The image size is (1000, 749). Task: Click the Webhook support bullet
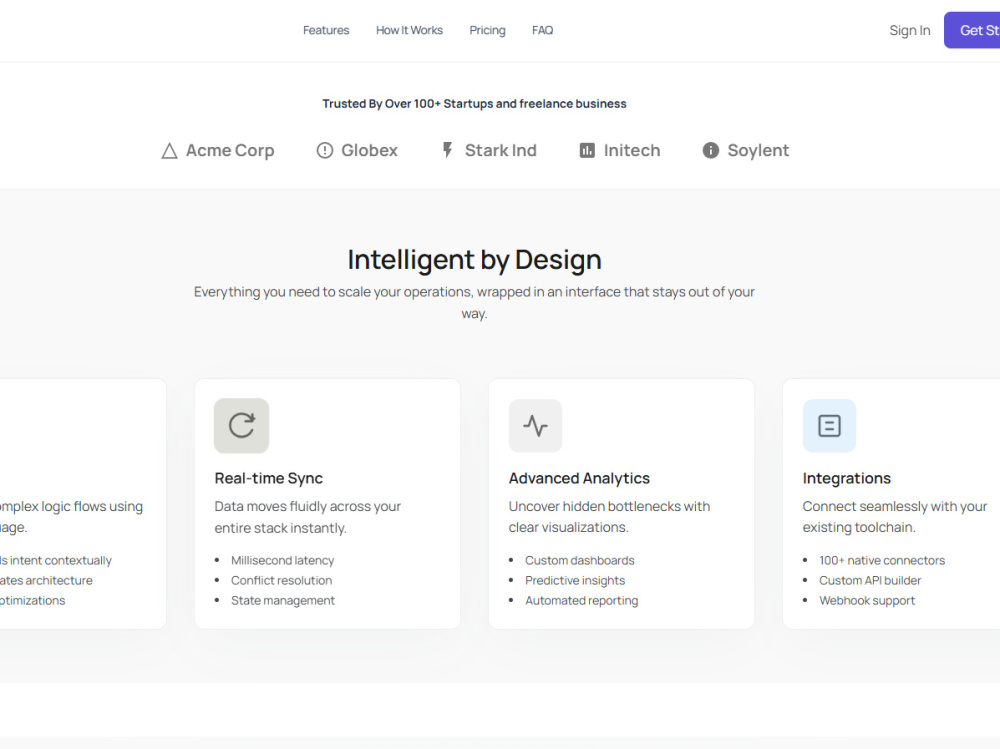(867, 600)
